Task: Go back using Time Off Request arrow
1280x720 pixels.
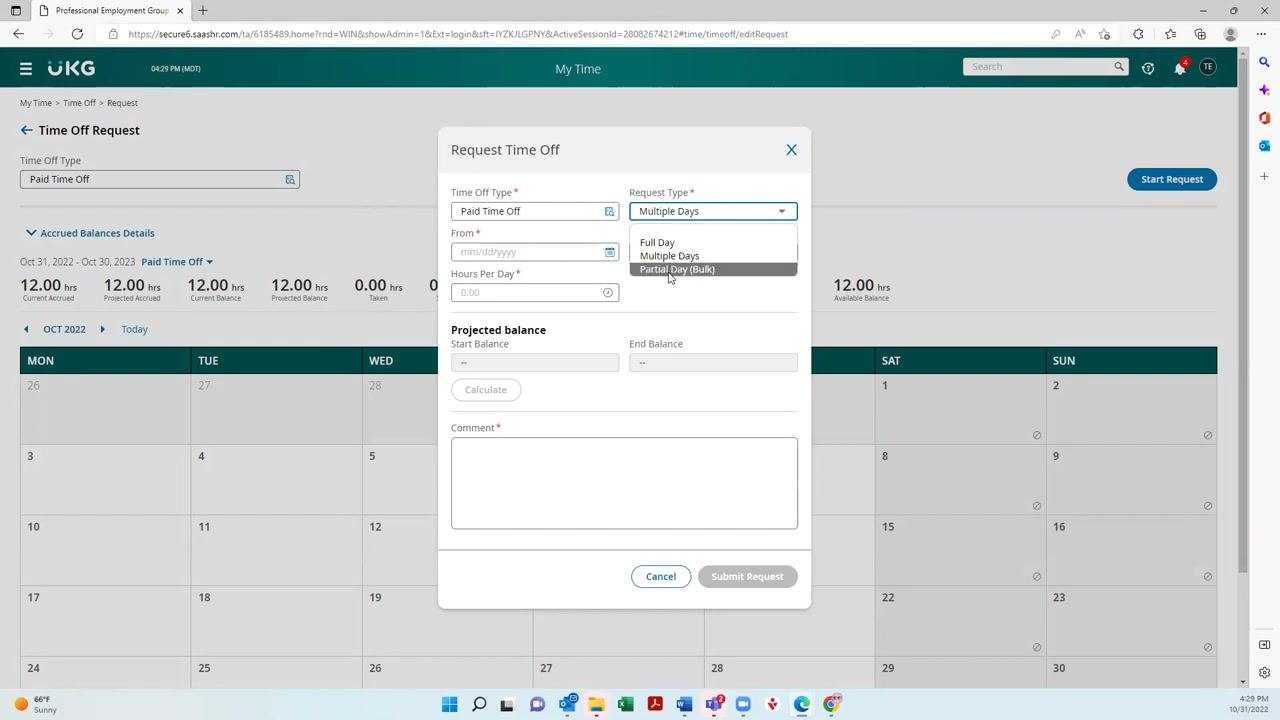Action: 26,130
